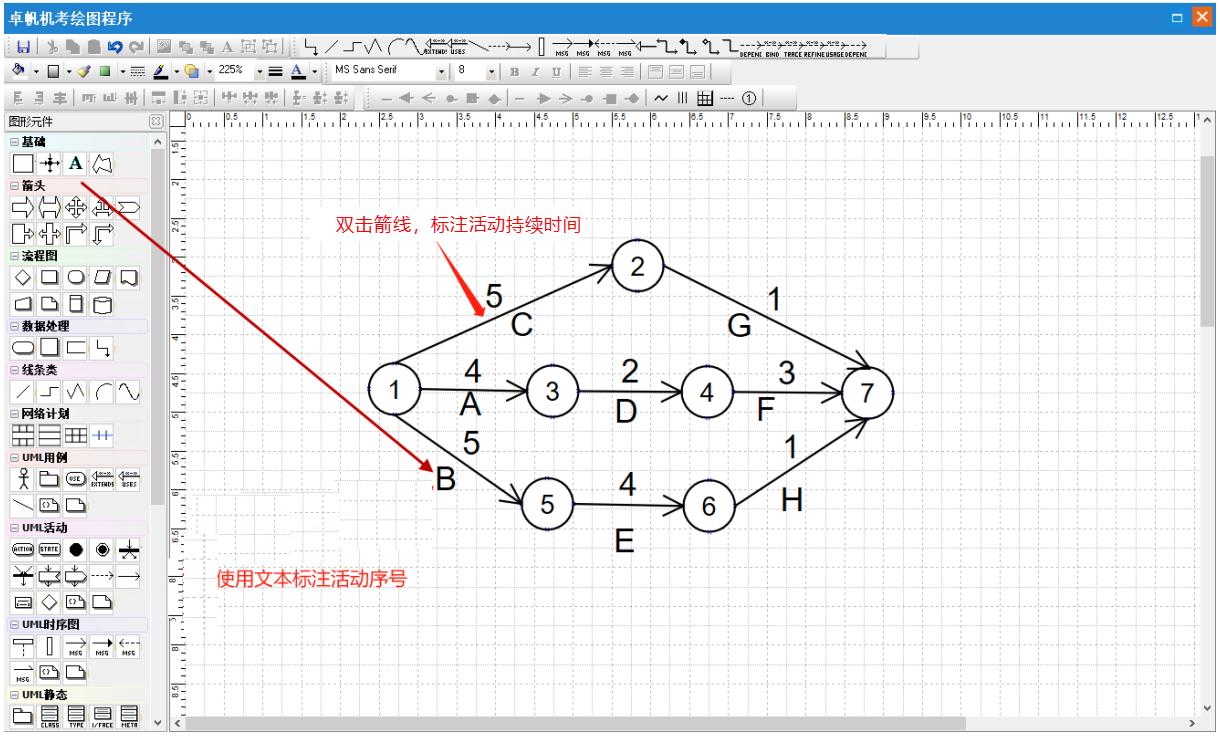Select the first grid shape in the 网络计划 section

(x=22, y=434)
